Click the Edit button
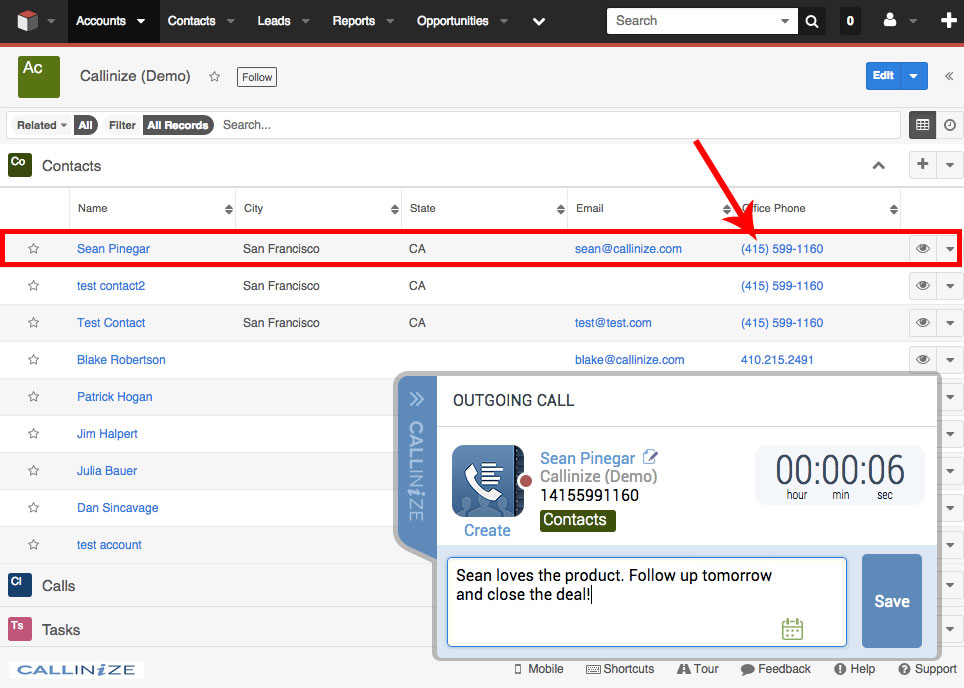 883,76
